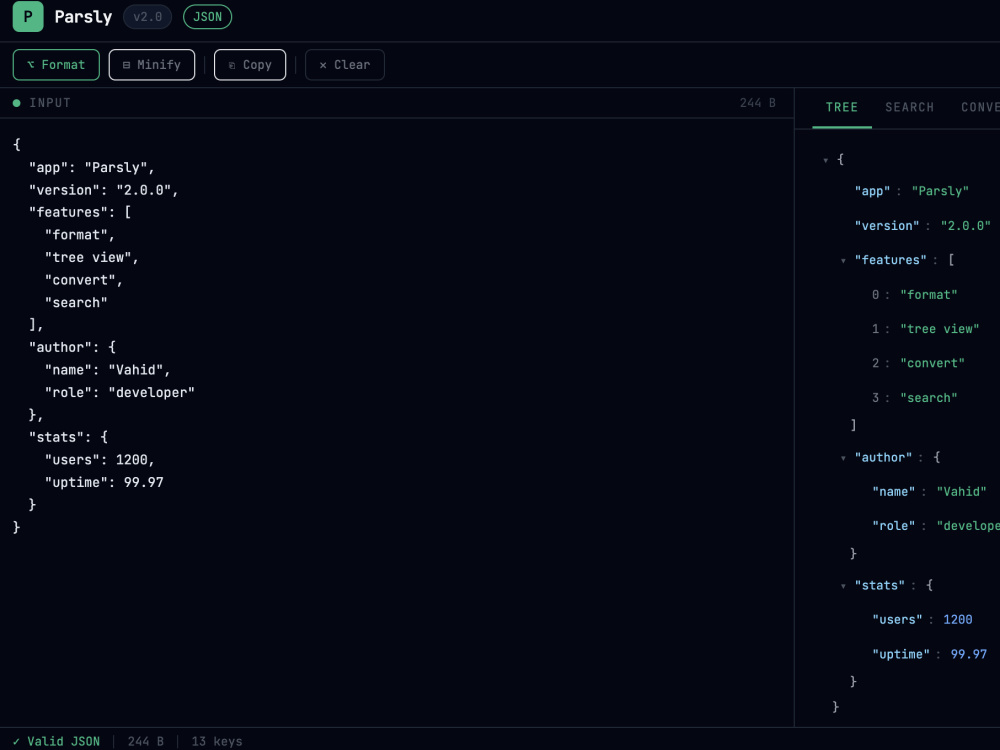
Task: Click tree value 99.97
Action: [x=968, y=654]
